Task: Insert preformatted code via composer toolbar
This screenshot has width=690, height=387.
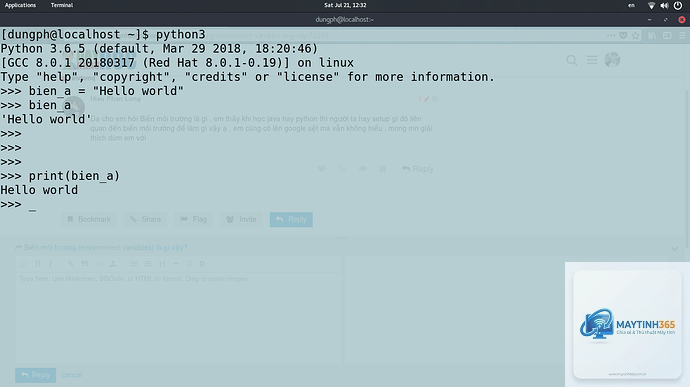Action: tap(99, 264)
